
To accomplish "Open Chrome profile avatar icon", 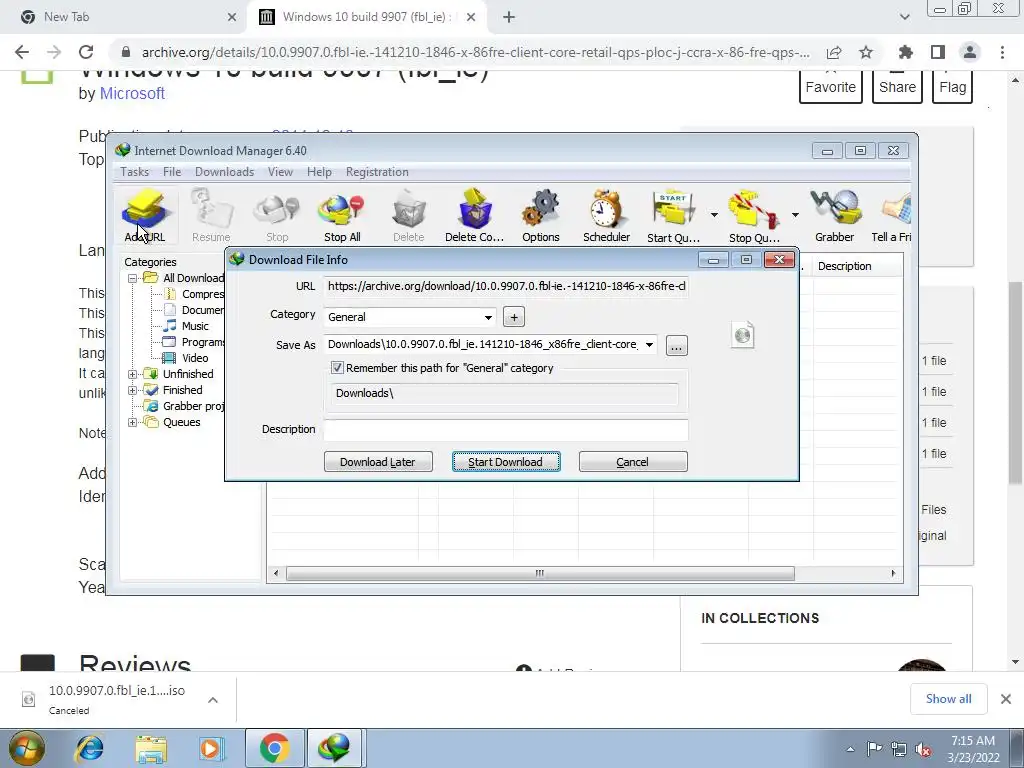I will [970, 52].
